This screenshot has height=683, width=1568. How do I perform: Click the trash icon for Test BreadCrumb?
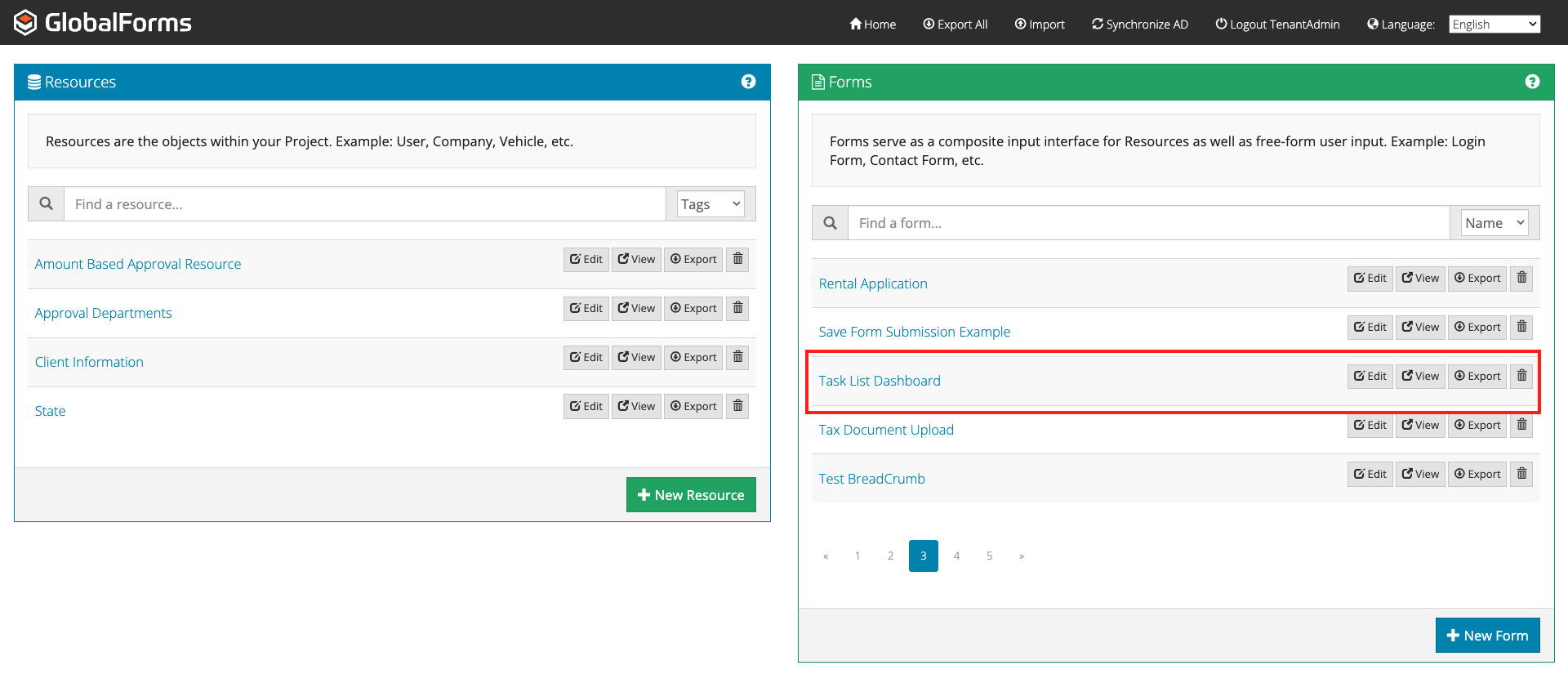(1521, 474)
